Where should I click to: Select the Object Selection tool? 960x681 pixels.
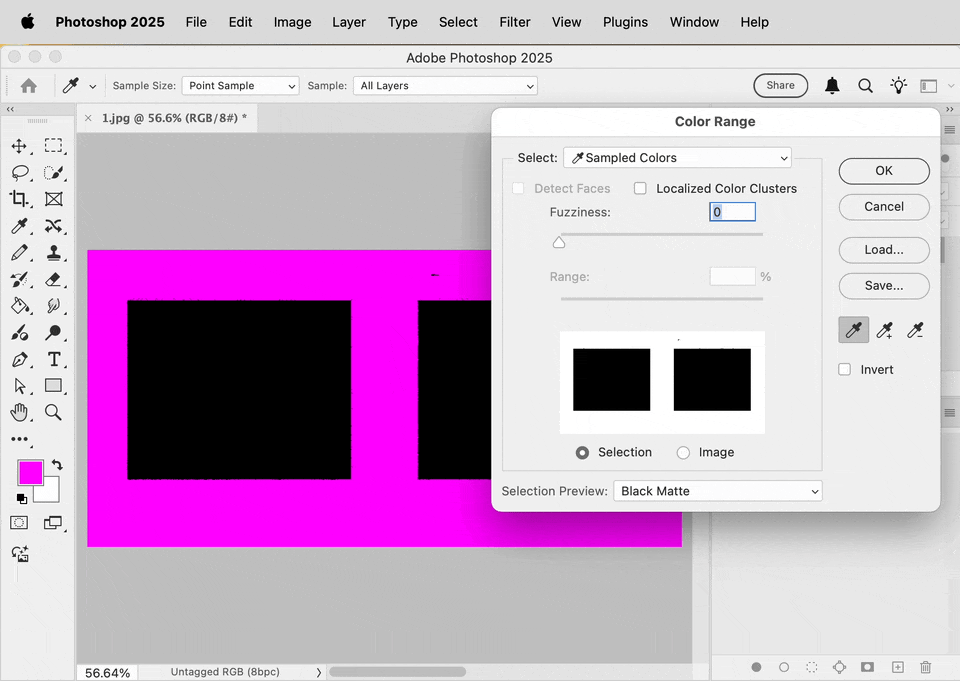pos(54,173)
